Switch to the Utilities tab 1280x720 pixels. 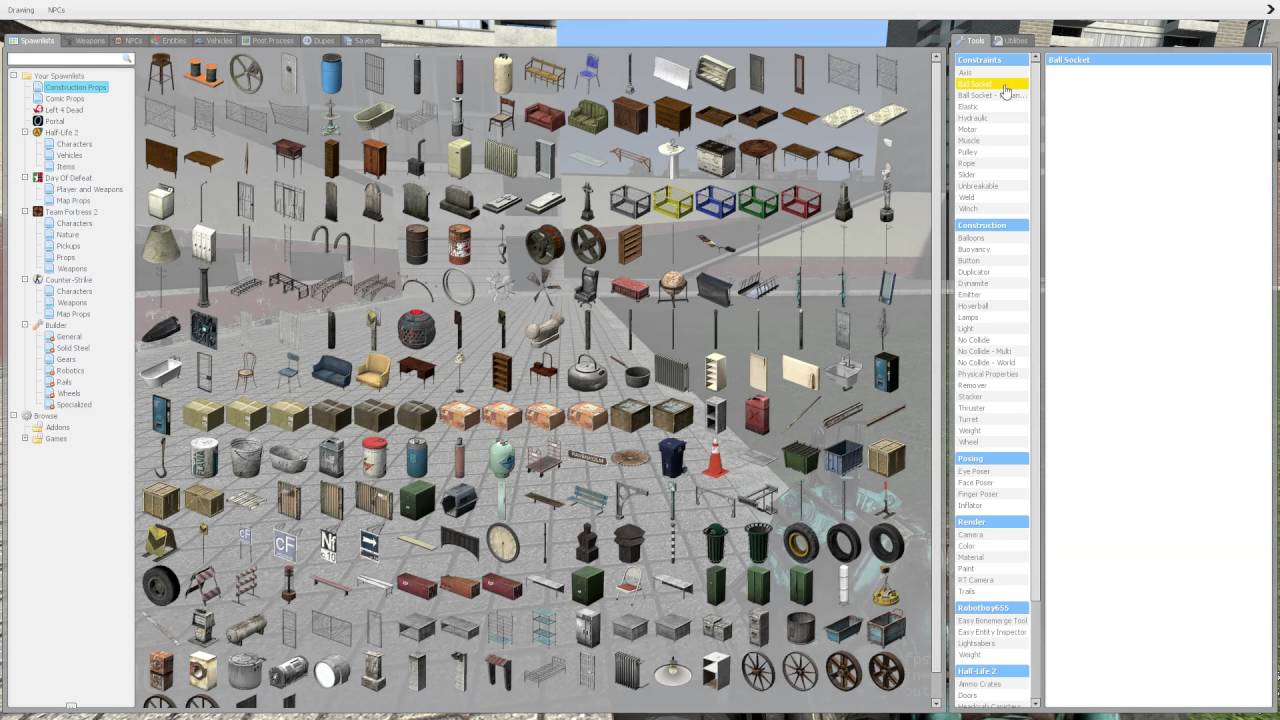(1011, 41)
